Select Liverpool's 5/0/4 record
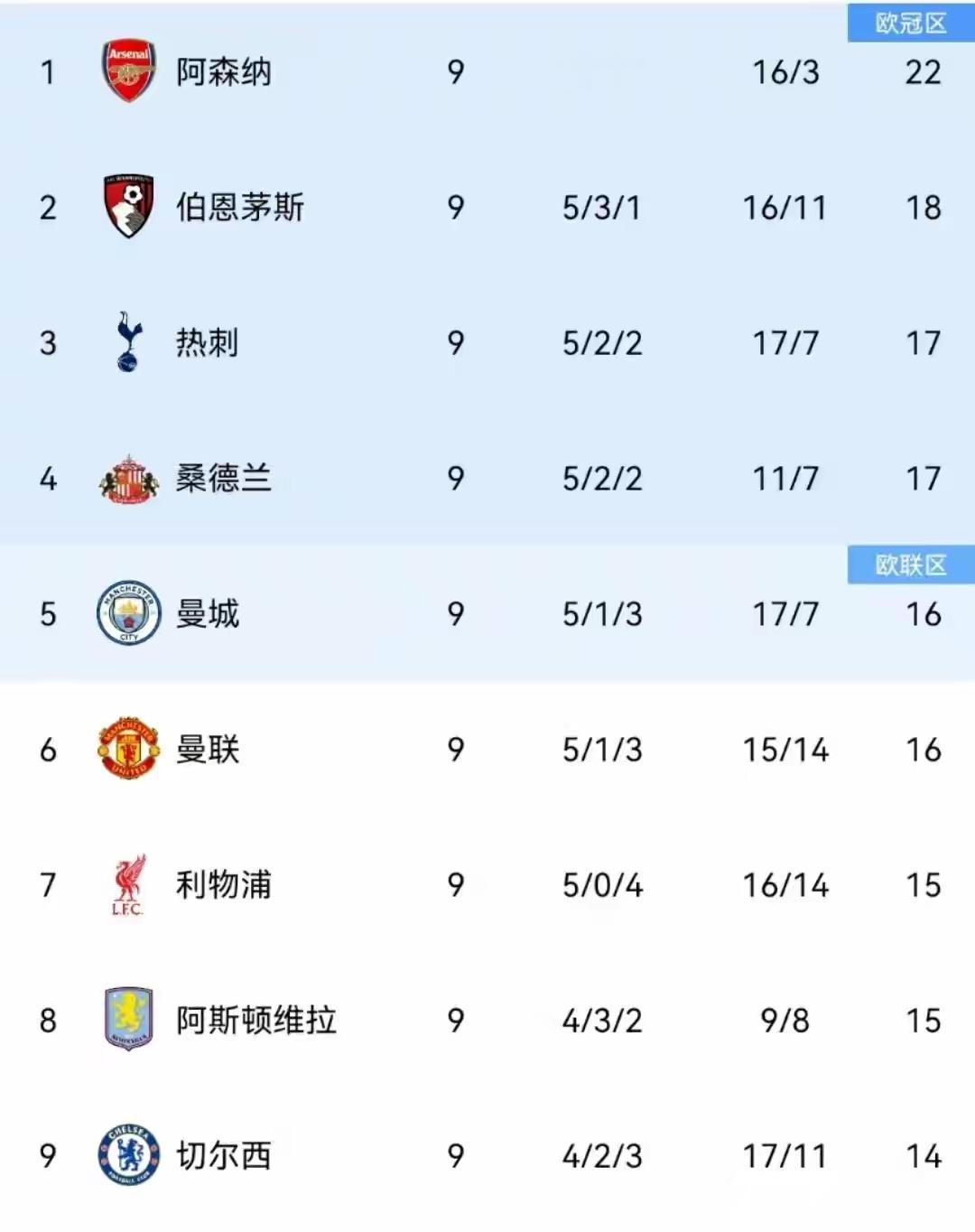 pos(602,885)
